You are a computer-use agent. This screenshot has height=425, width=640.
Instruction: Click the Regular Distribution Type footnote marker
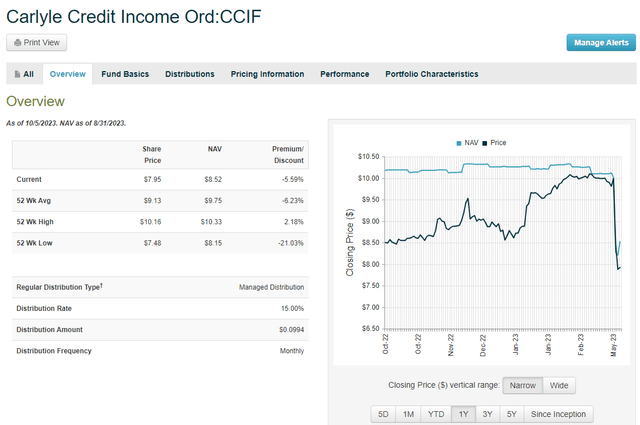point(101,286)
